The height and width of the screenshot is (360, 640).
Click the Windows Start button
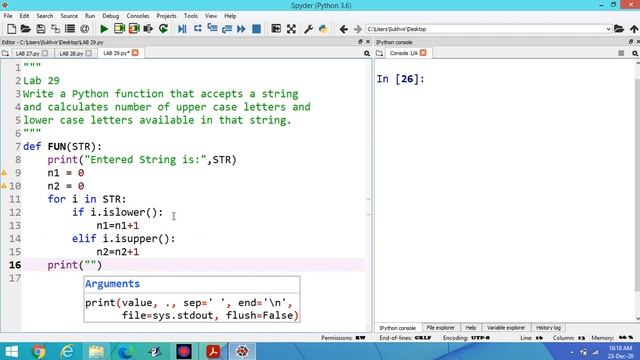pyautogui.click(x=11, y=351)
